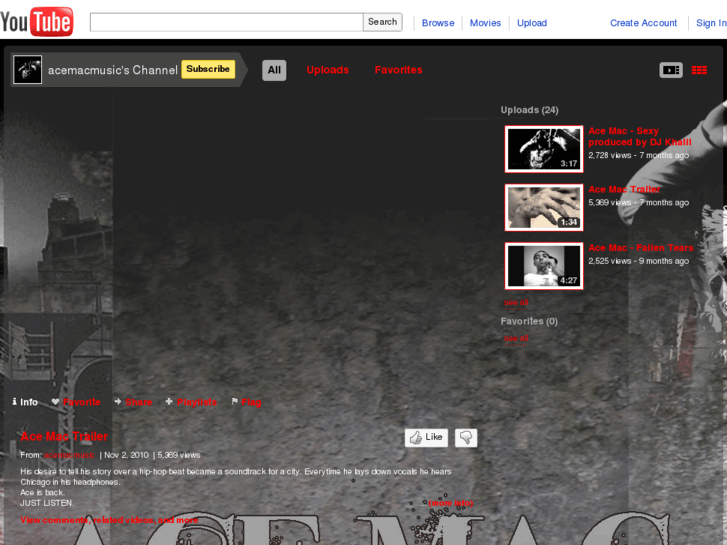Open acemacmusic uploader link after From
Screen dimensions: 727x545
[69, 455]
